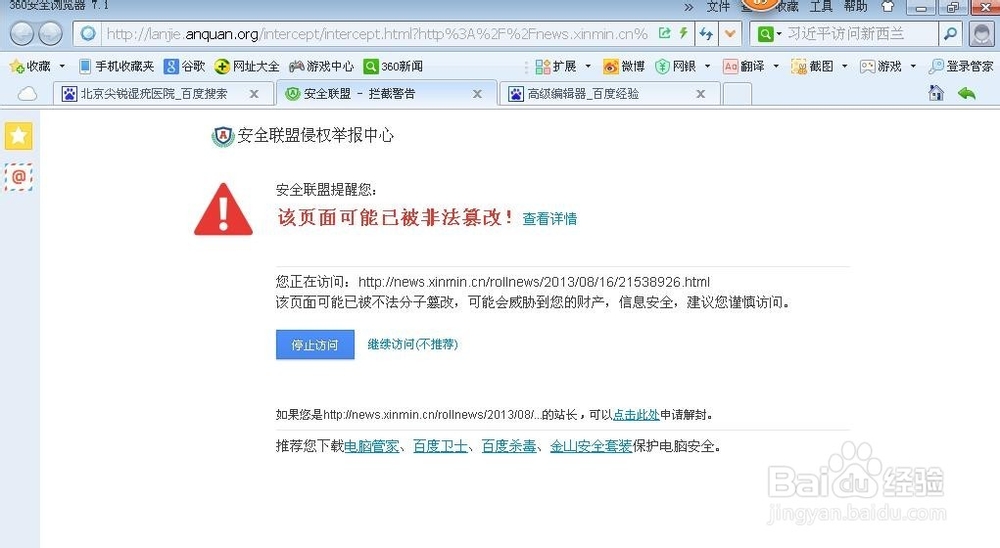Click the green undo-close-tab arrow icon
This screenshot has width=1000, height=548.
point(967,94)
